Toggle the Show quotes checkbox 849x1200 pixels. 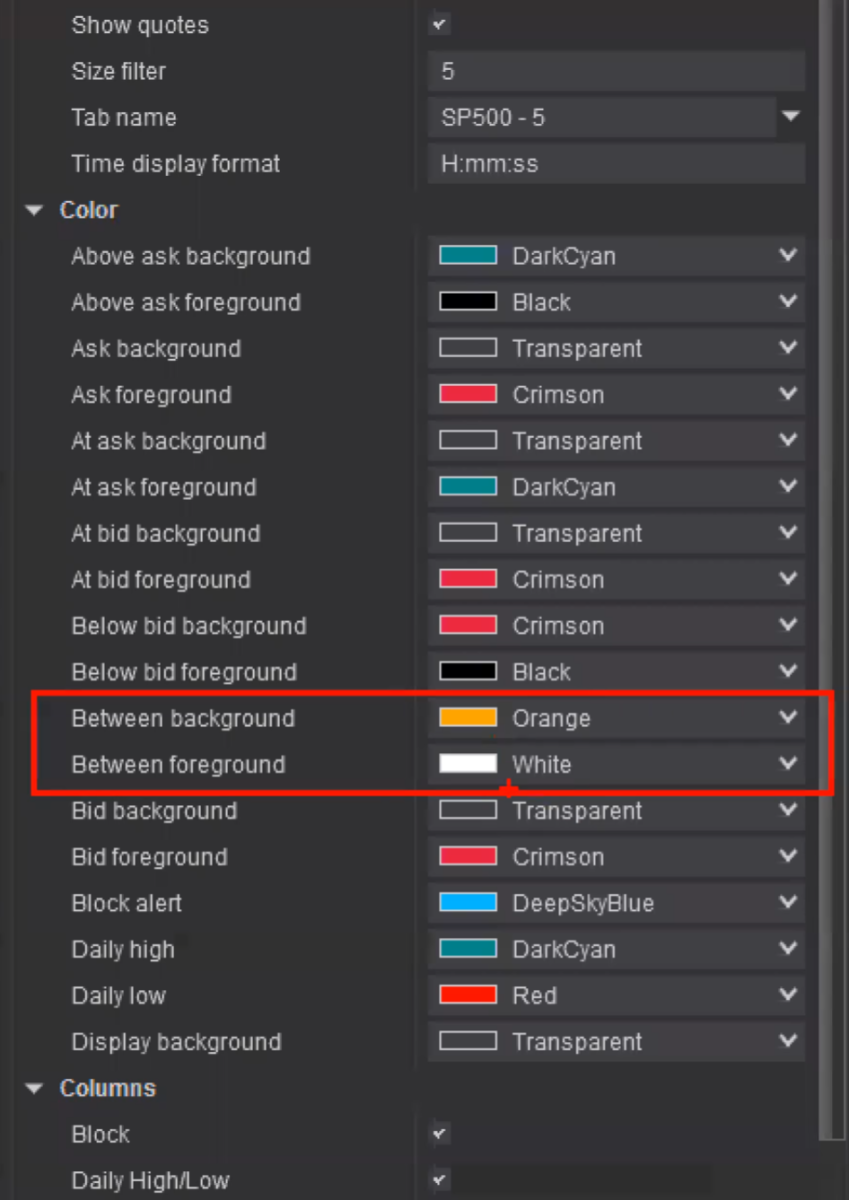(439, 25)
